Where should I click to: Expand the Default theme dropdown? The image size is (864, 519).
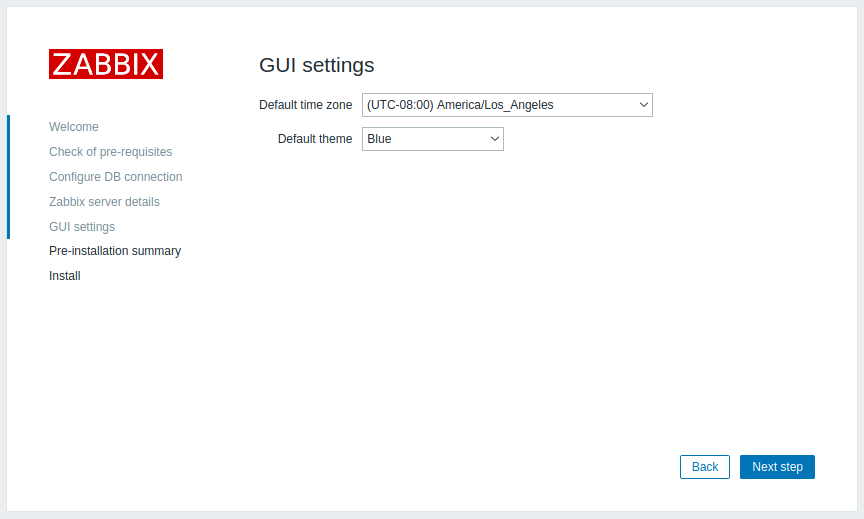pos(433,139)
